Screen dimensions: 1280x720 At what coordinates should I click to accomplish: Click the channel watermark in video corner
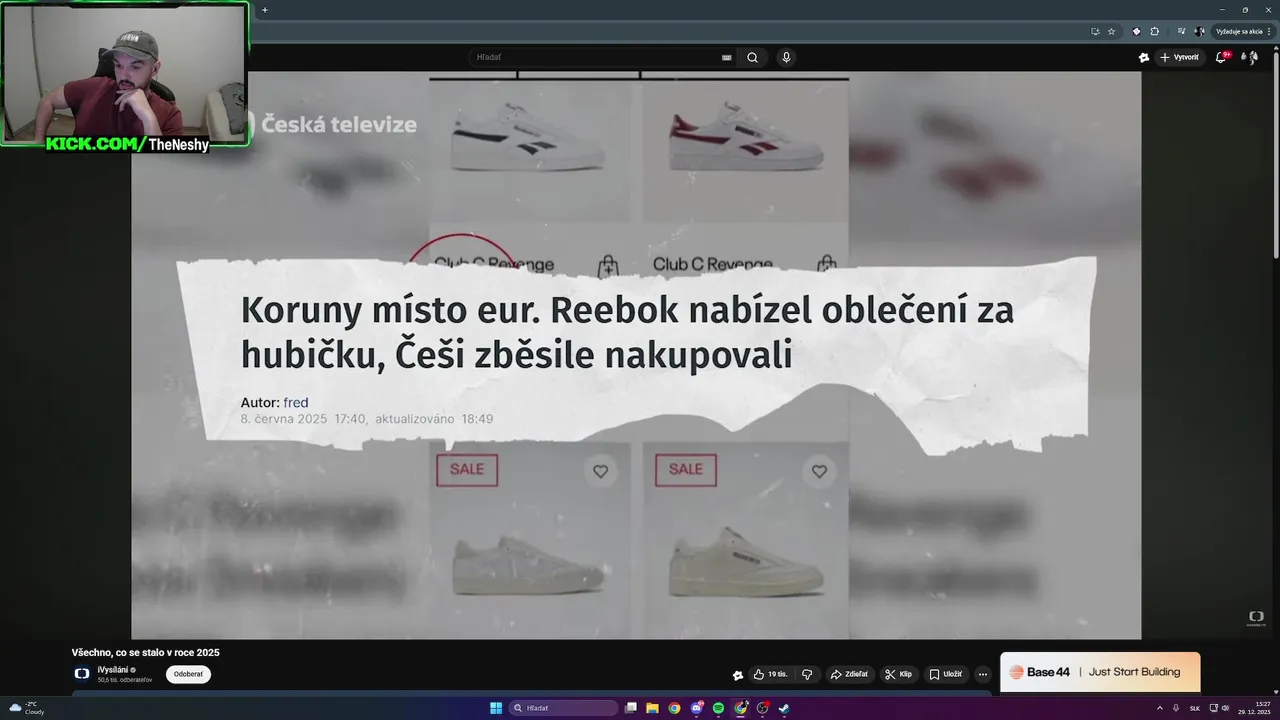tap(1256, 618)
